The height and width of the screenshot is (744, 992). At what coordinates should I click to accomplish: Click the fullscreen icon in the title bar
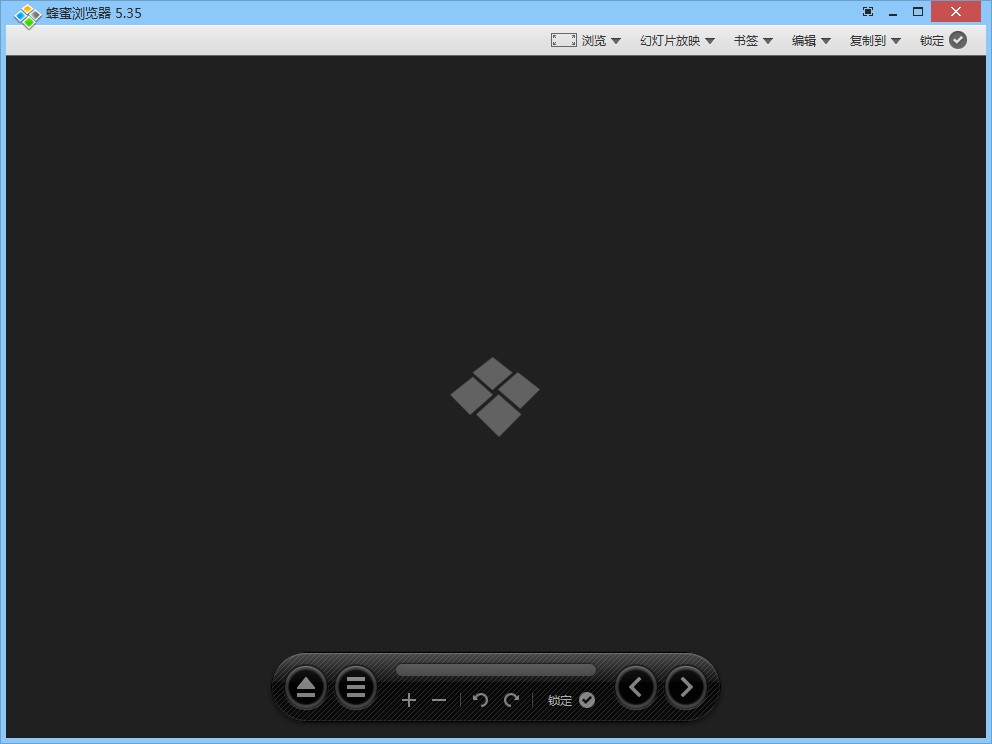(x=867, y=11)
